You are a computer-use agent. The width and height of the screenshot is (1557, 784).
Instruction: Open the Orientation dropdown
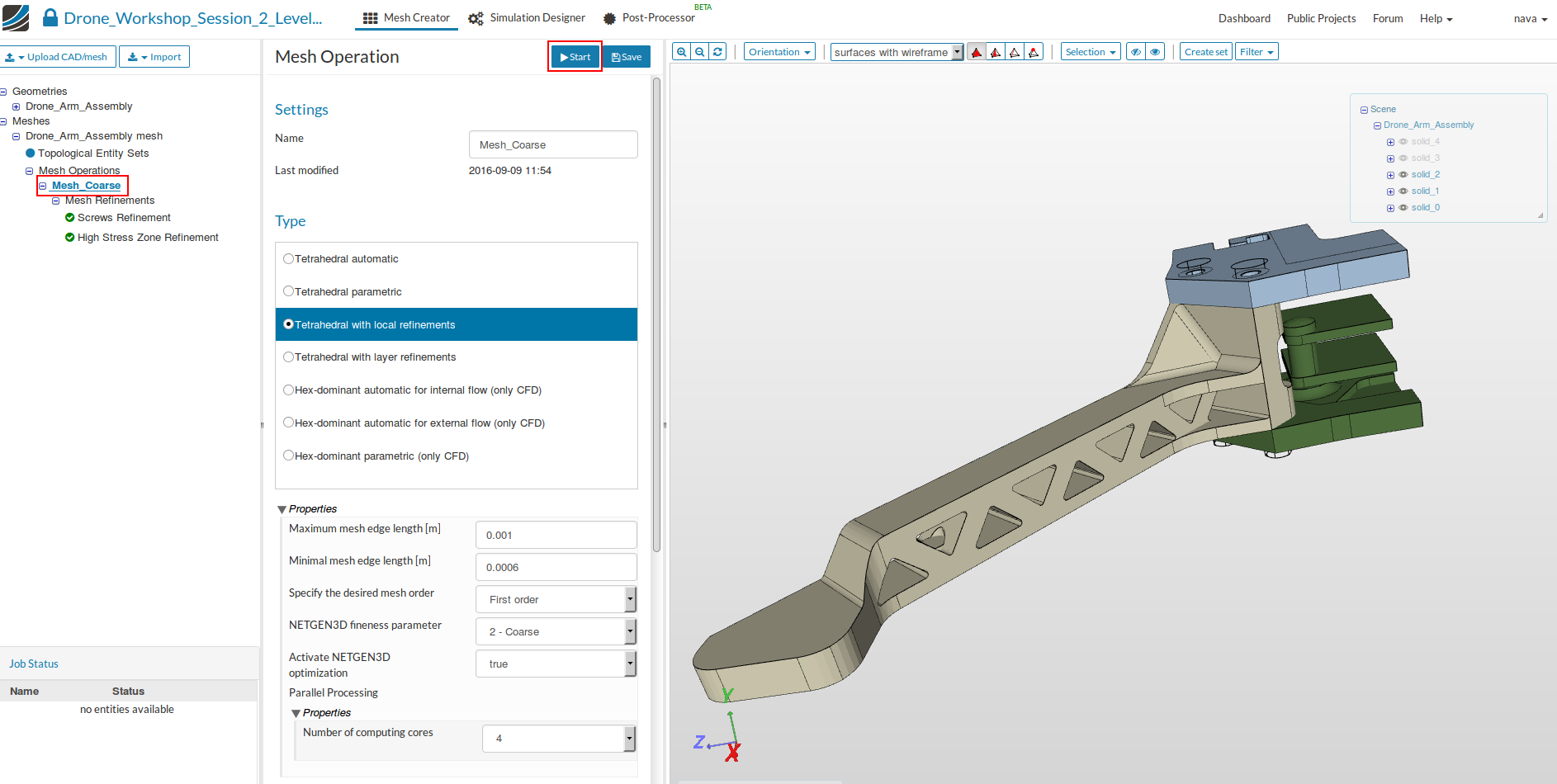point(779,52)
